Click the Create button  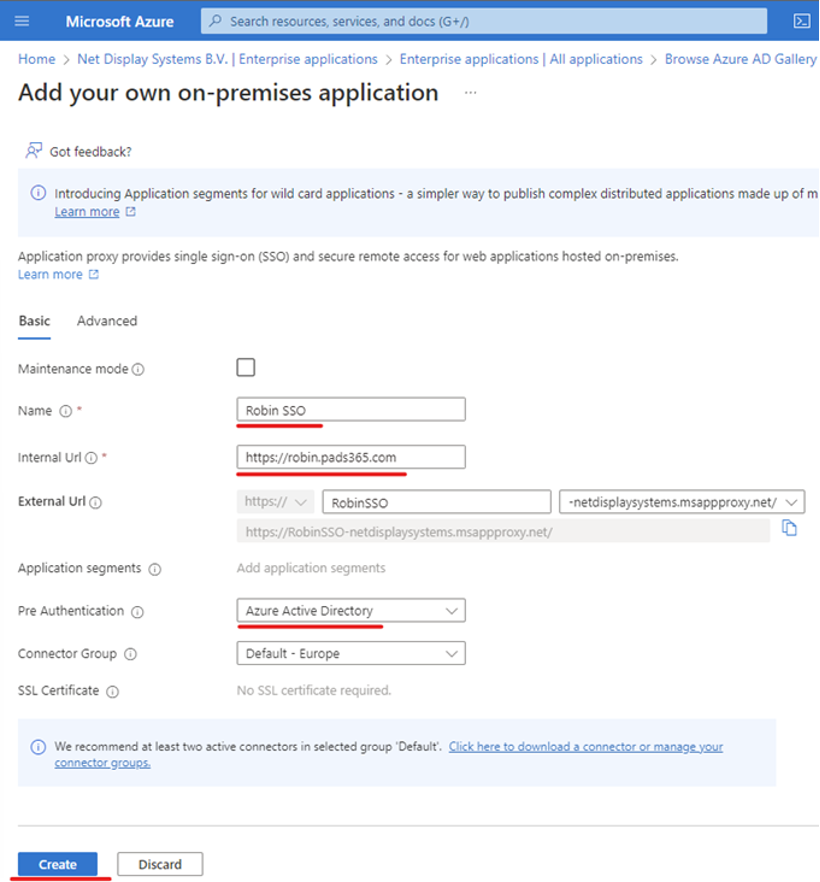57,865
